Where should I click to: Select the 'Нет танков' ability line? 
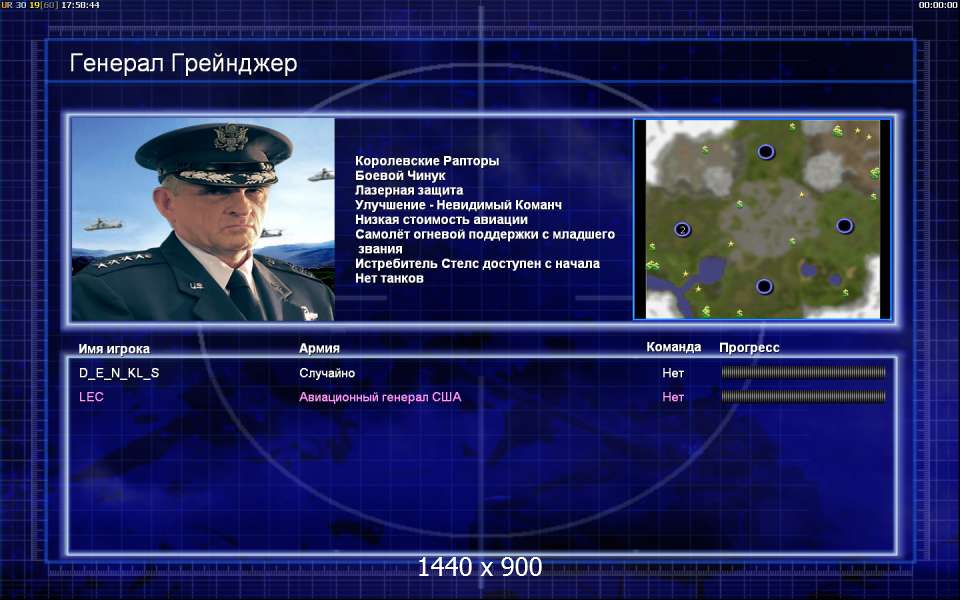pos(389,279)
